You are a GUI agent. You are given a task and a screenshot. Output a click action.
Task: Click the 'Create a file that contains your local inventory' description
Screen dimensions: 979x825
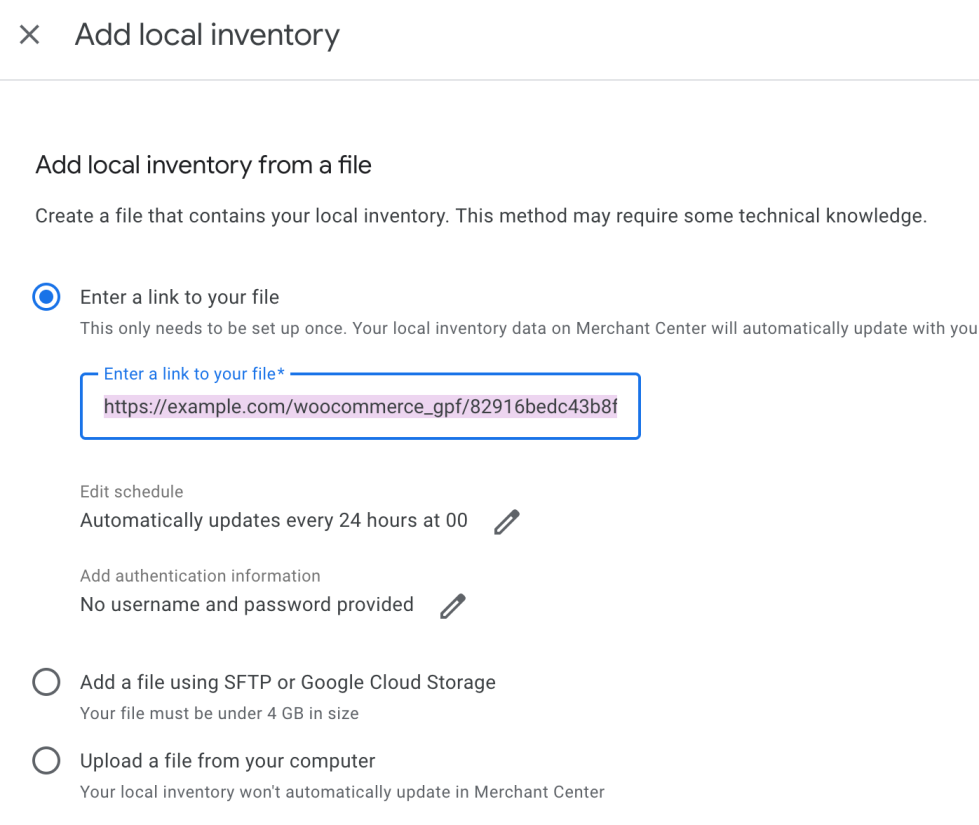tap(481, 216)
